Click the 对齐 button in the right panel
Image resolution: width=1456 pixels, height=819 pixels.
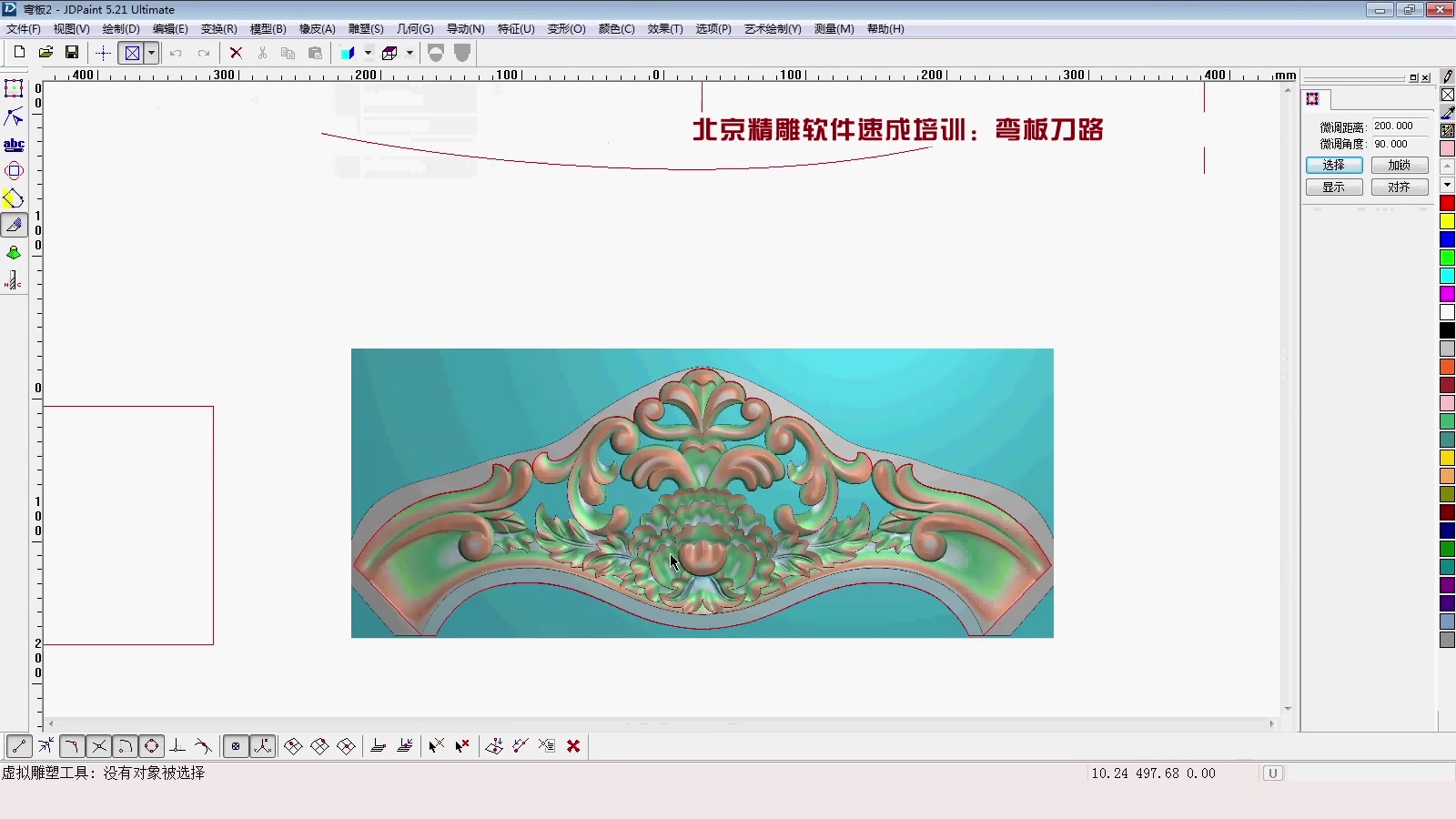1400,187
